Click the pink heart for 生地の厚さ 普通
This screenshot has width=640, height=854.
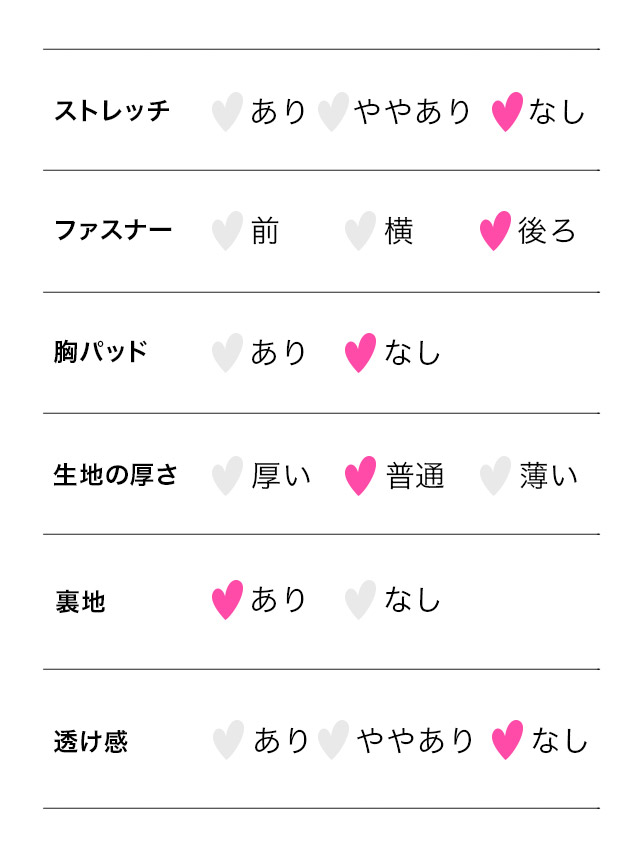360,475
